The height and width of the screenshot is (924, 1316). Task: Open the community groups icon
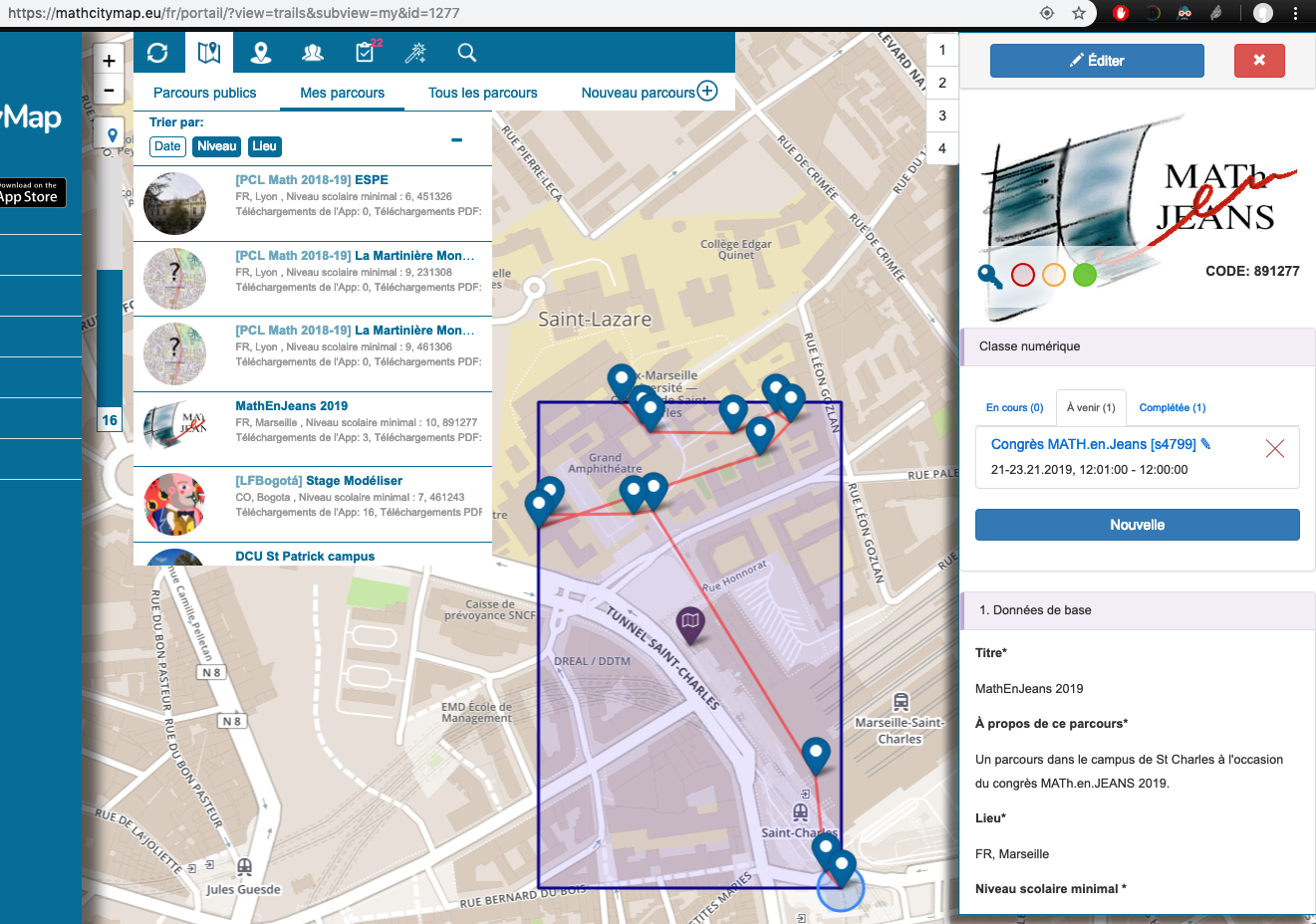pyautogui.click(x=313, y=53)
